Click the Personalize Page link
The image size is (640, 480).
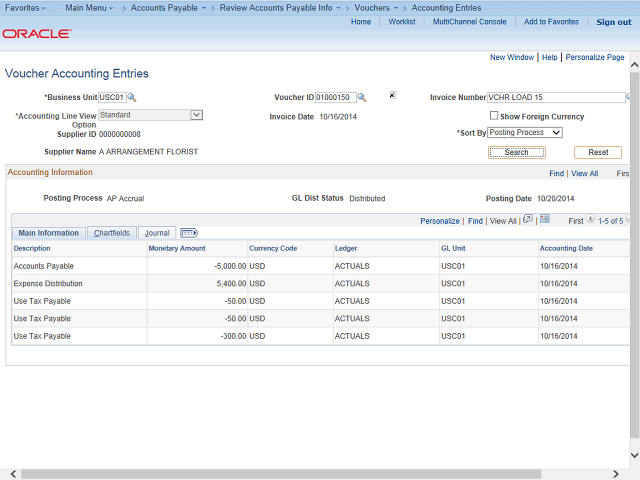point(595,57)
